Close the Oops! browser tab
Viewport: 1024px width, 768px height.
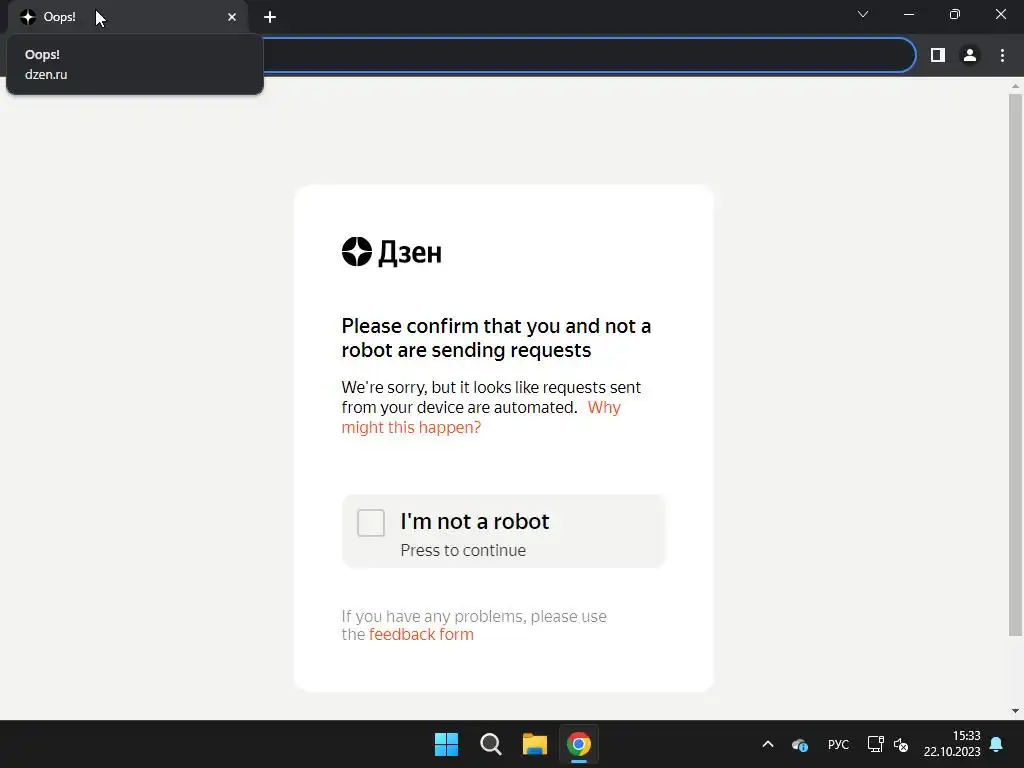[x=232, y=17]
